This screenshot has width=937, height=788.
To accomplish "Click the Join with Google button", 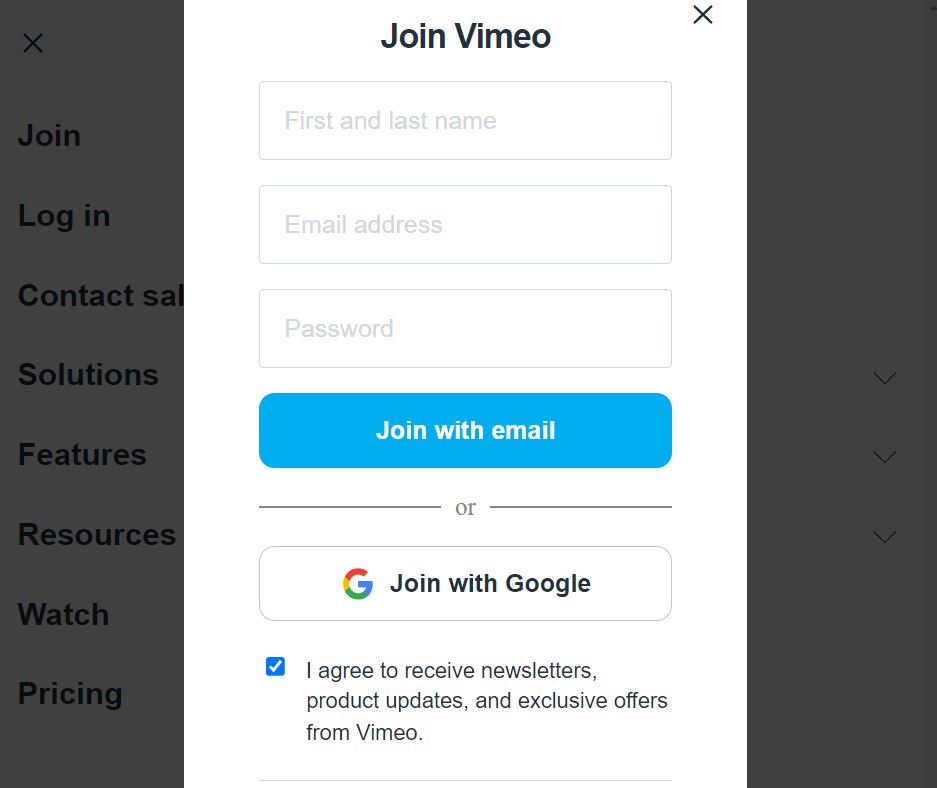I will [x=466, y=584].
